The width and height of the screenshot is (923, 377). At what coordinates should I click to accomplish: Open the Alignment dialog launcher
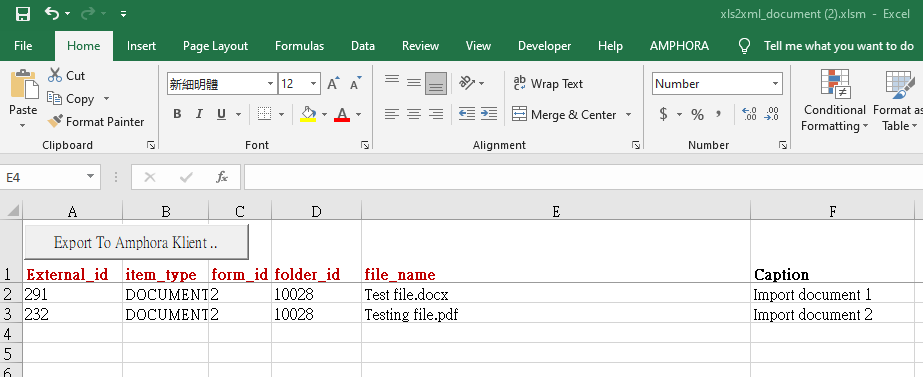(x=636, y=145)
